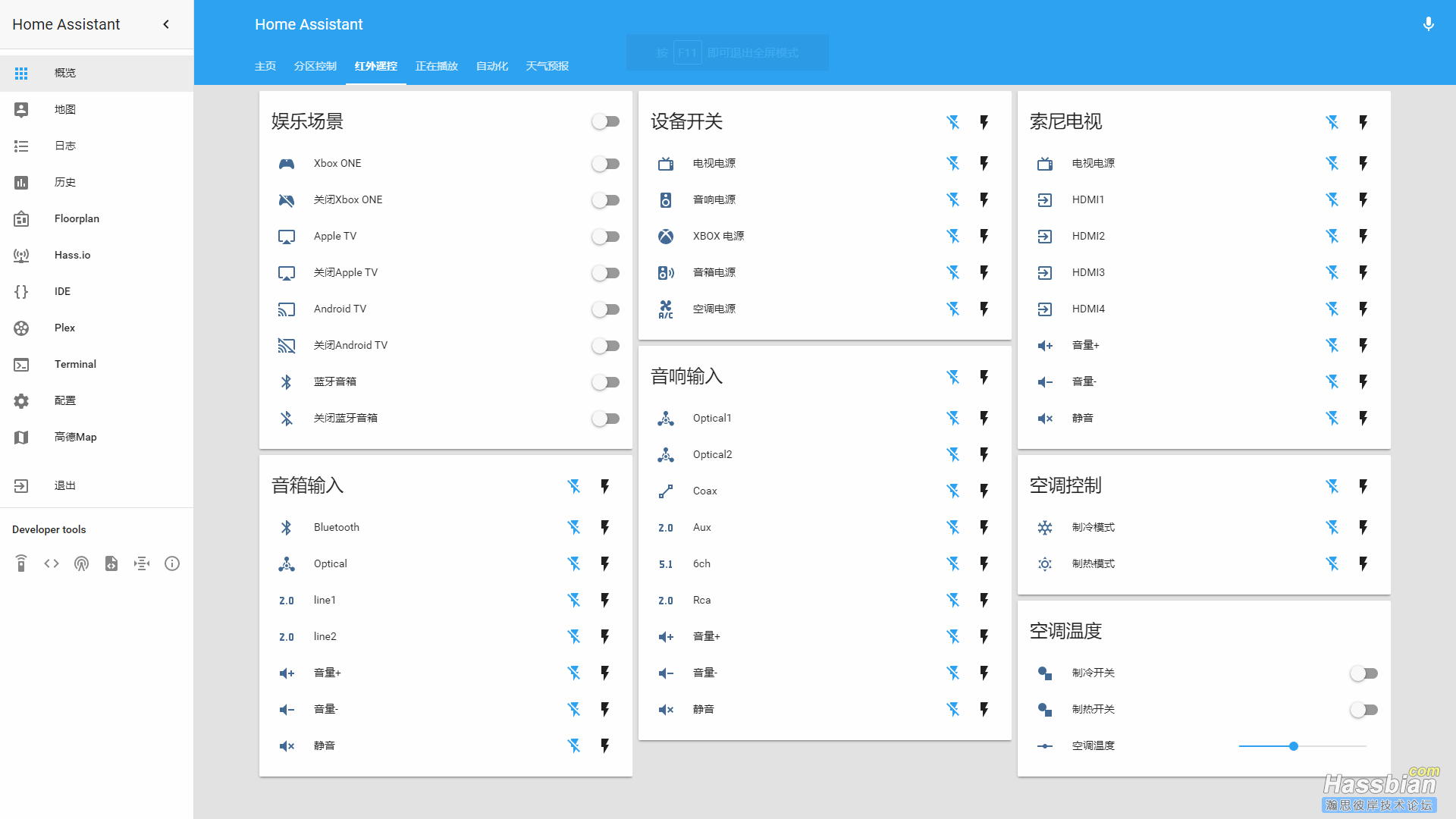This screenshot has height=819, width=1456.
Task: Click the infrared signal icon for 空调控制
Action: pyautogui.click(x=1333, y=485)
